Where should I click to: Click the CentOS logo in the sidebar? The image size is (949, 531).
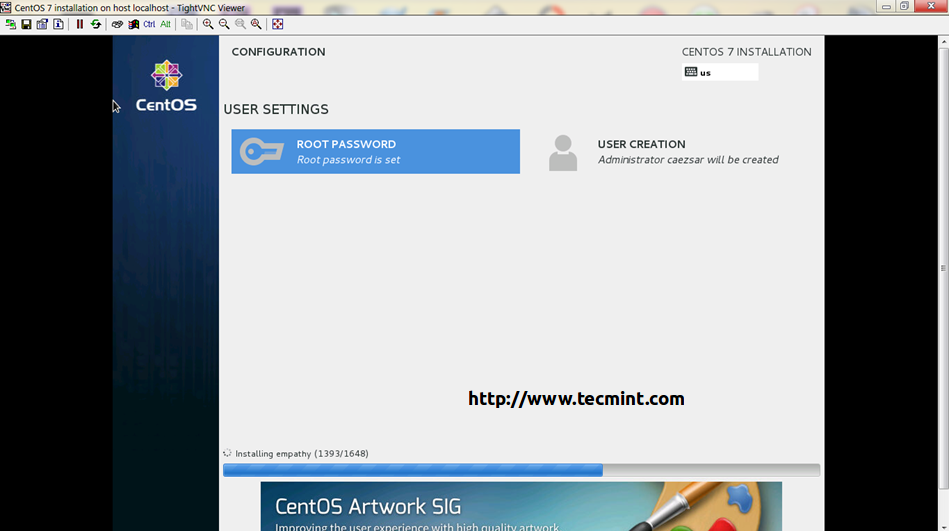pos(166,86)
